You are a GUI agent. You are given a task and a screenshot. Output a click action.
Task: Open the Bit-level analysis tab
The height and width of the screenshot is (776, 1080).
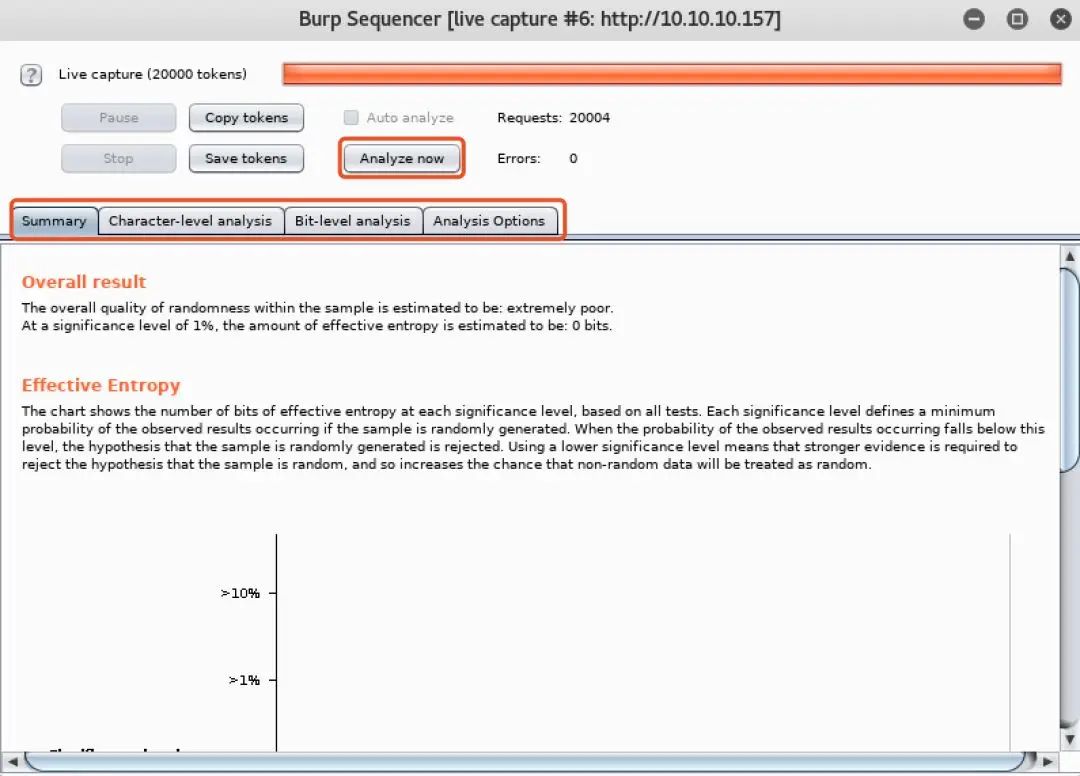pos(353,221)
